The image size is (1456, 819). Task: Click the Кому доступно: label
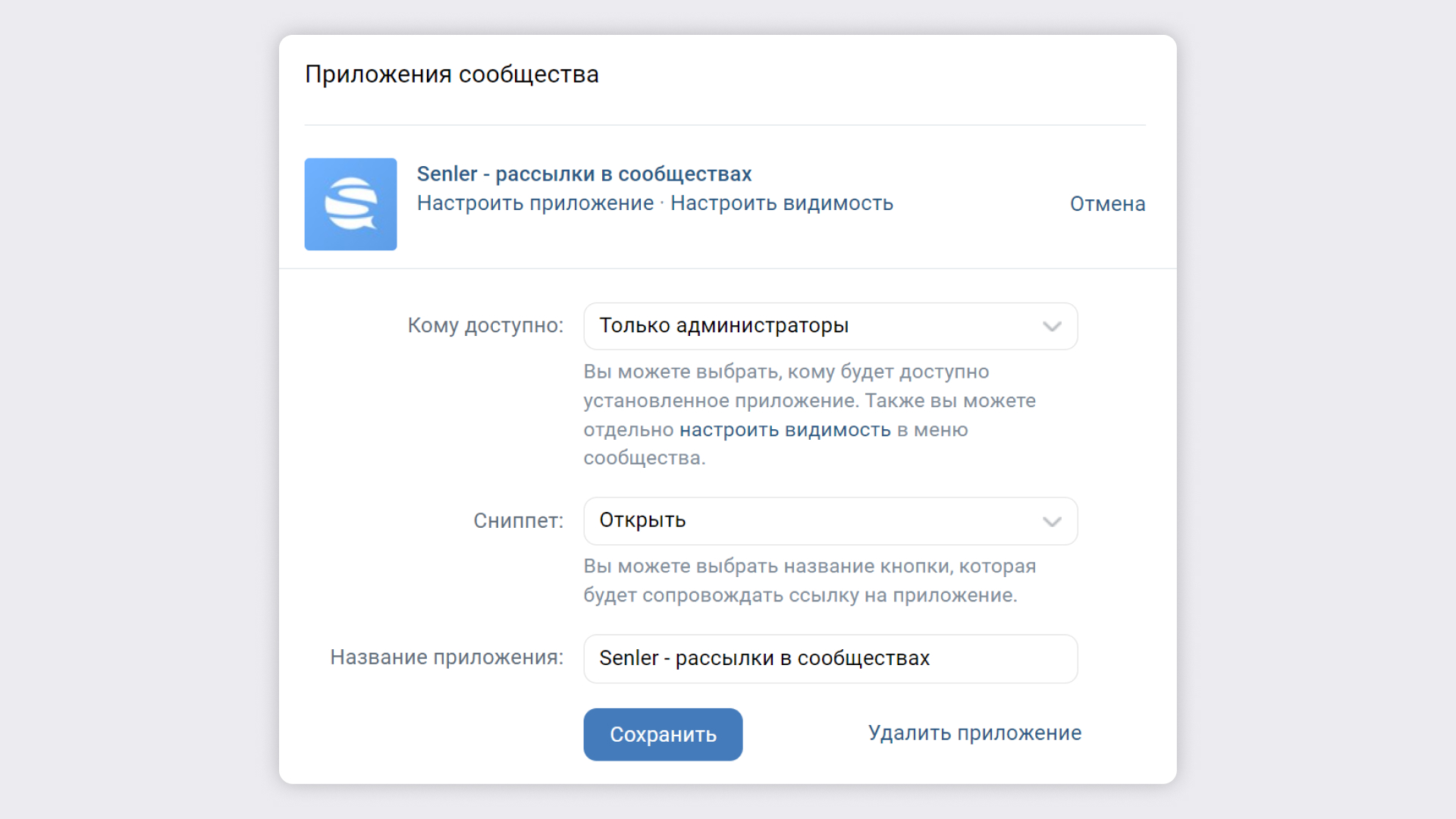click(485, 325)
